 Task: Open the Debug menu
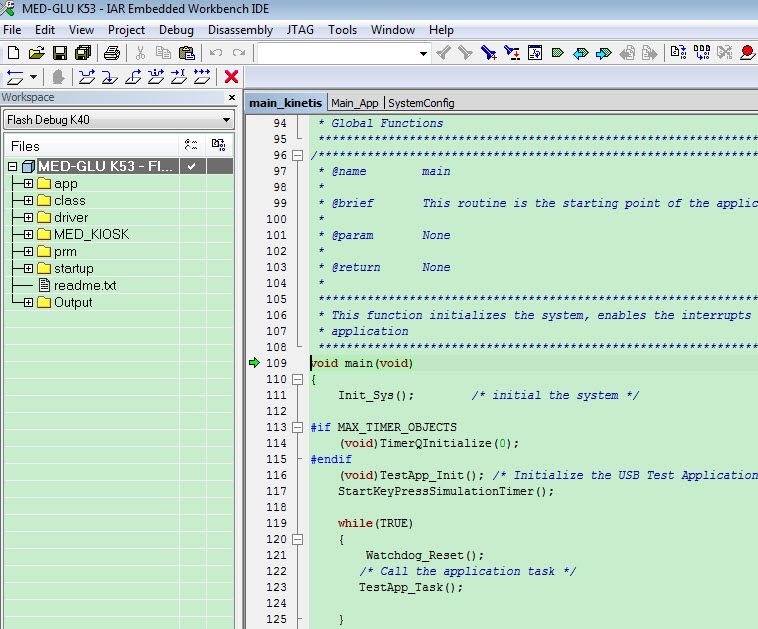[x=176, y=30]
